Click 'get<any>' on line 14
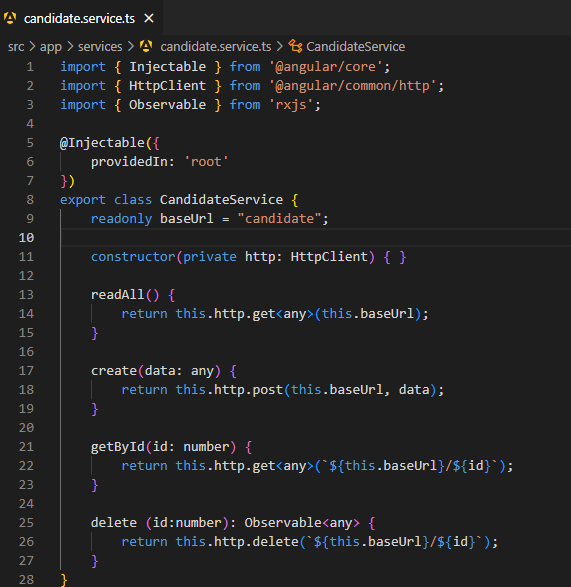Screen dimensions: 571x587 point(283,314)
